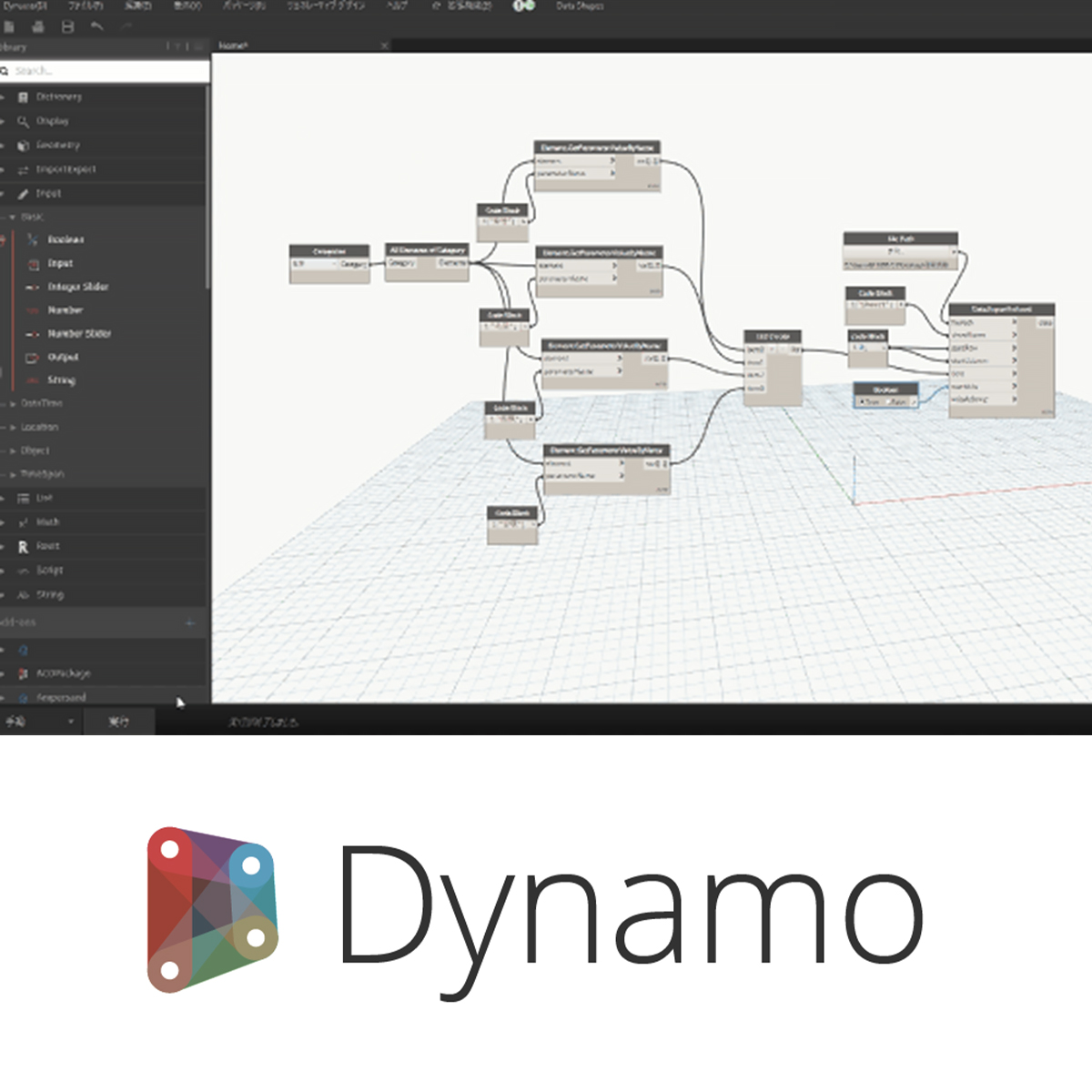Select the Boolean node icon in library
This screenshot has height=1092, width=1092.
click(x=33, y=239)
